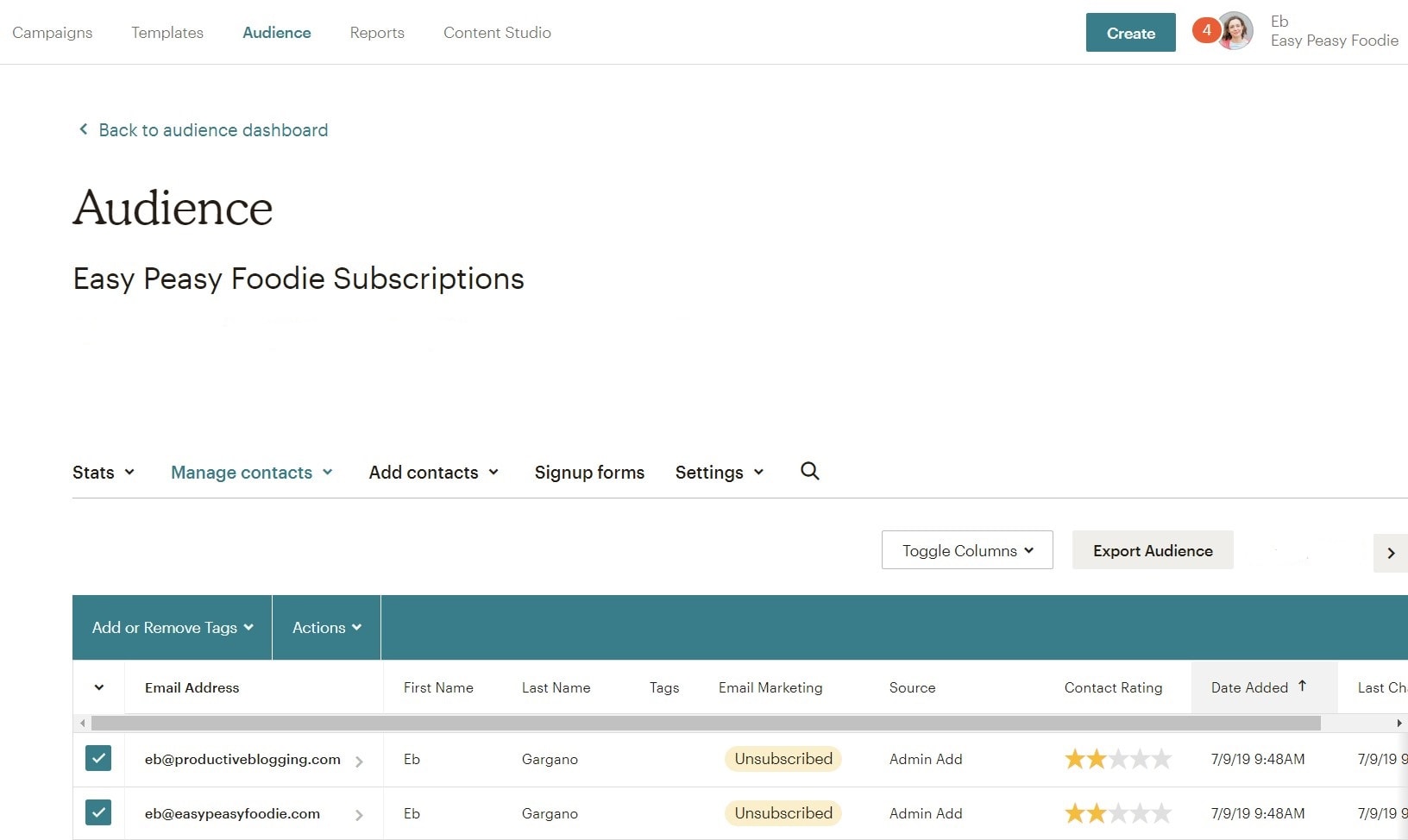
Task: Open the Toggle Columns dropdown
Action: pos(967,550)
